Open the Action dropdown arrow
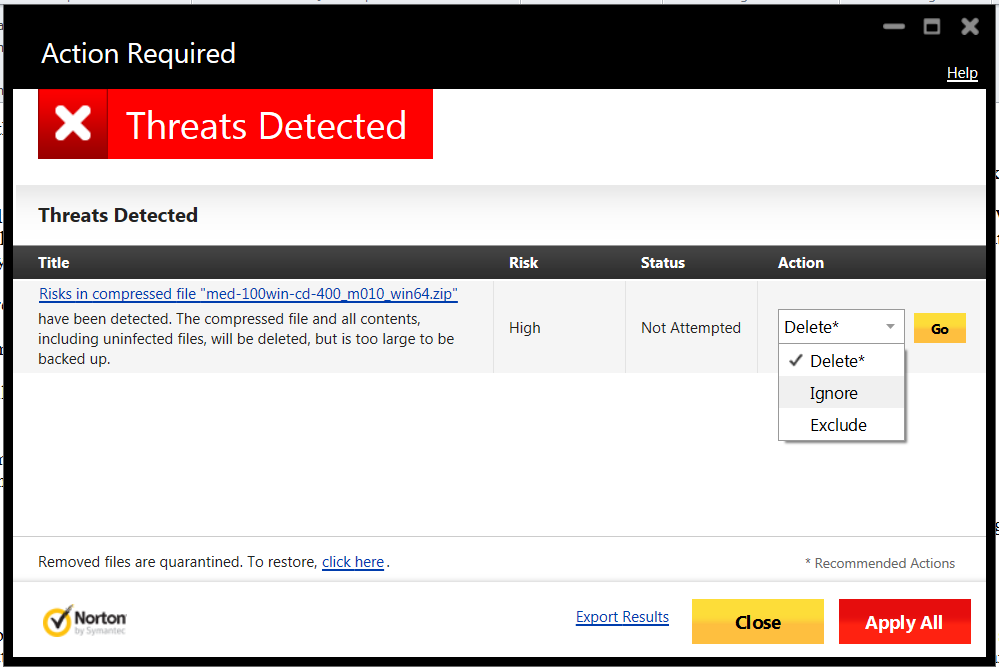Image resolution: width=999 pixels, height=669 pixels. point(889,326)
